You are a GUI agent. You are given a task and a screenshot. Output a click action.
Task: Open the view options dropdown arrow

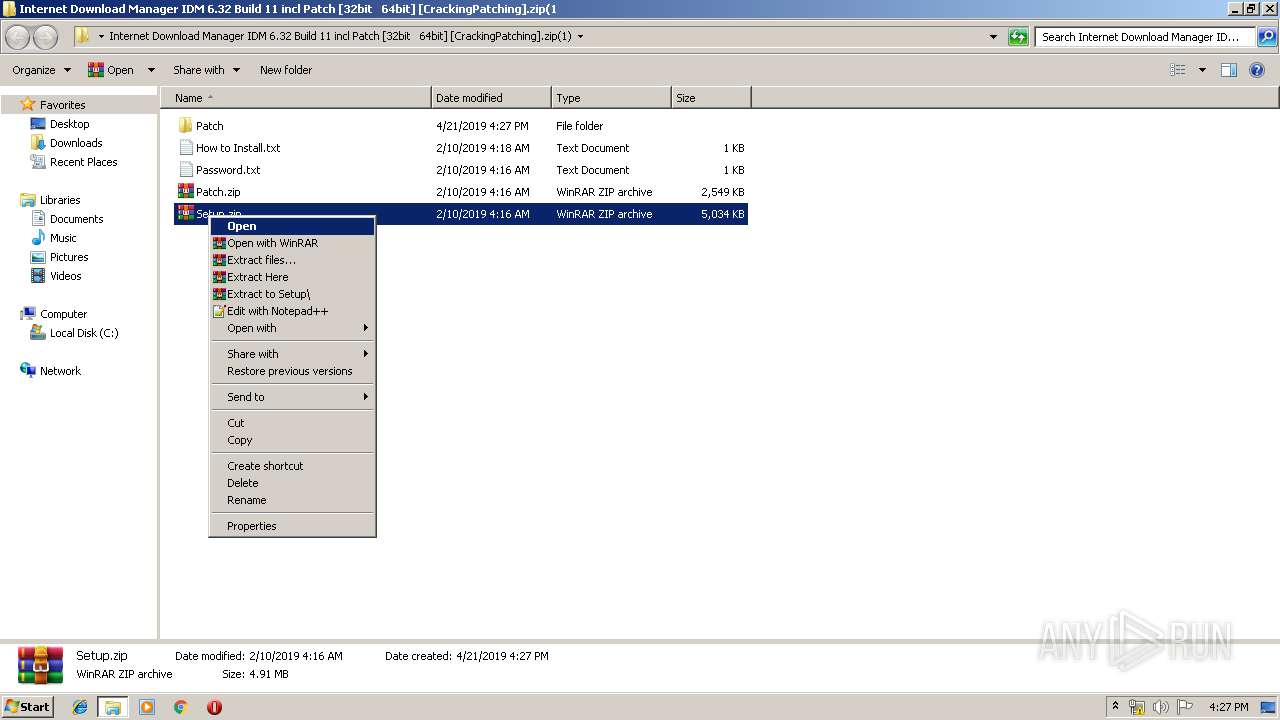pos(1202,70)
